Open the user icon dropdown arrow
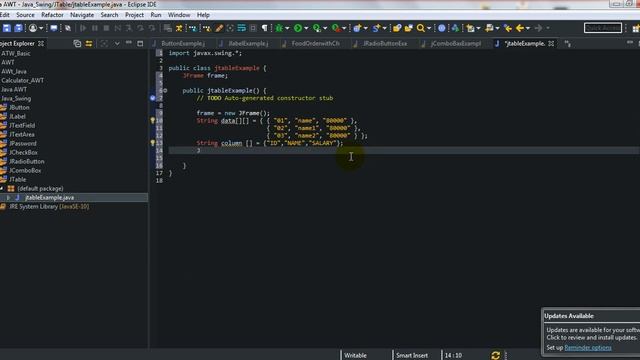This screenshot has height=360, width=640. click(x=41, y=28)
